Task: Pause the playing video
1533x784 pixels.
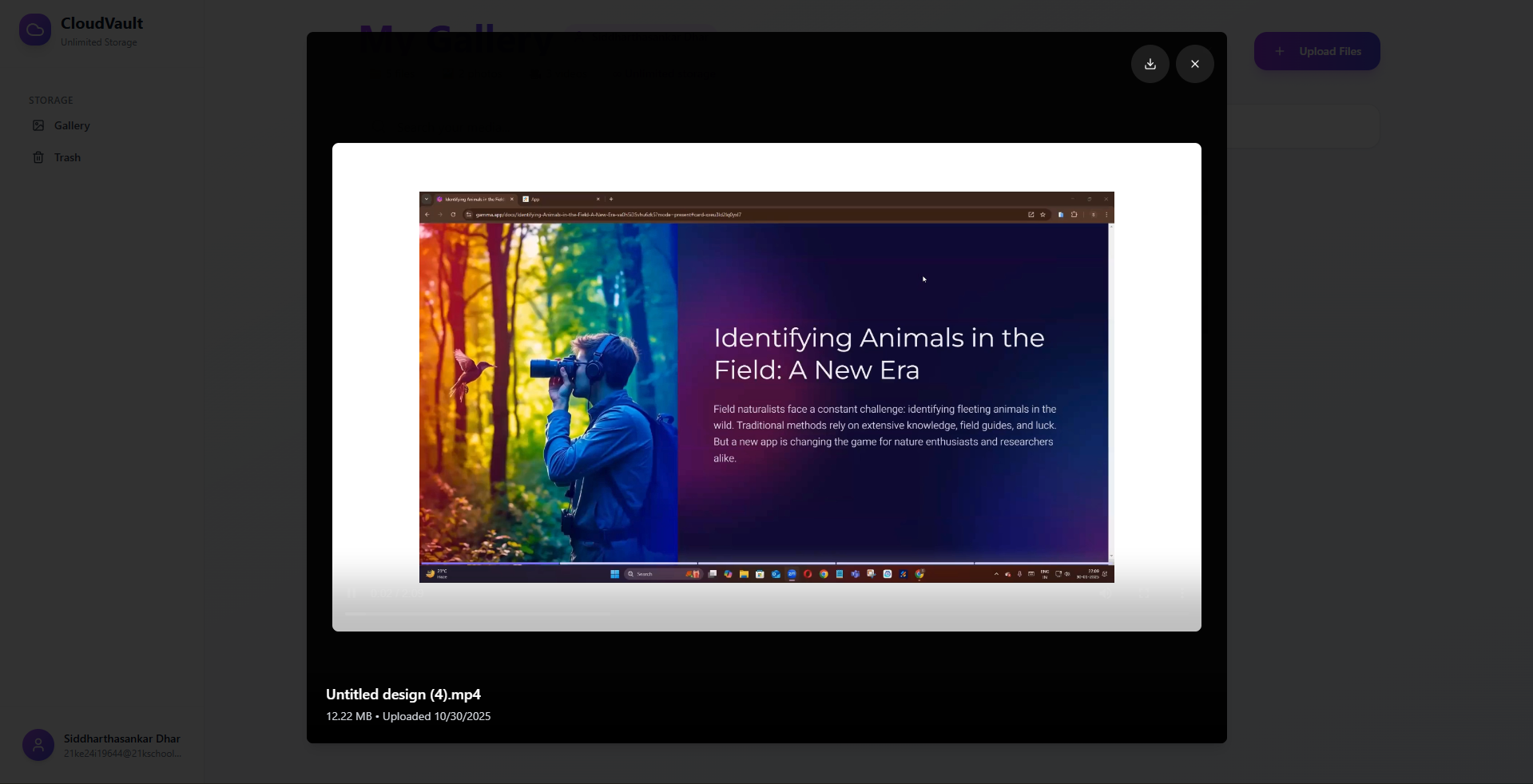Action: click(x=351, y=593)
